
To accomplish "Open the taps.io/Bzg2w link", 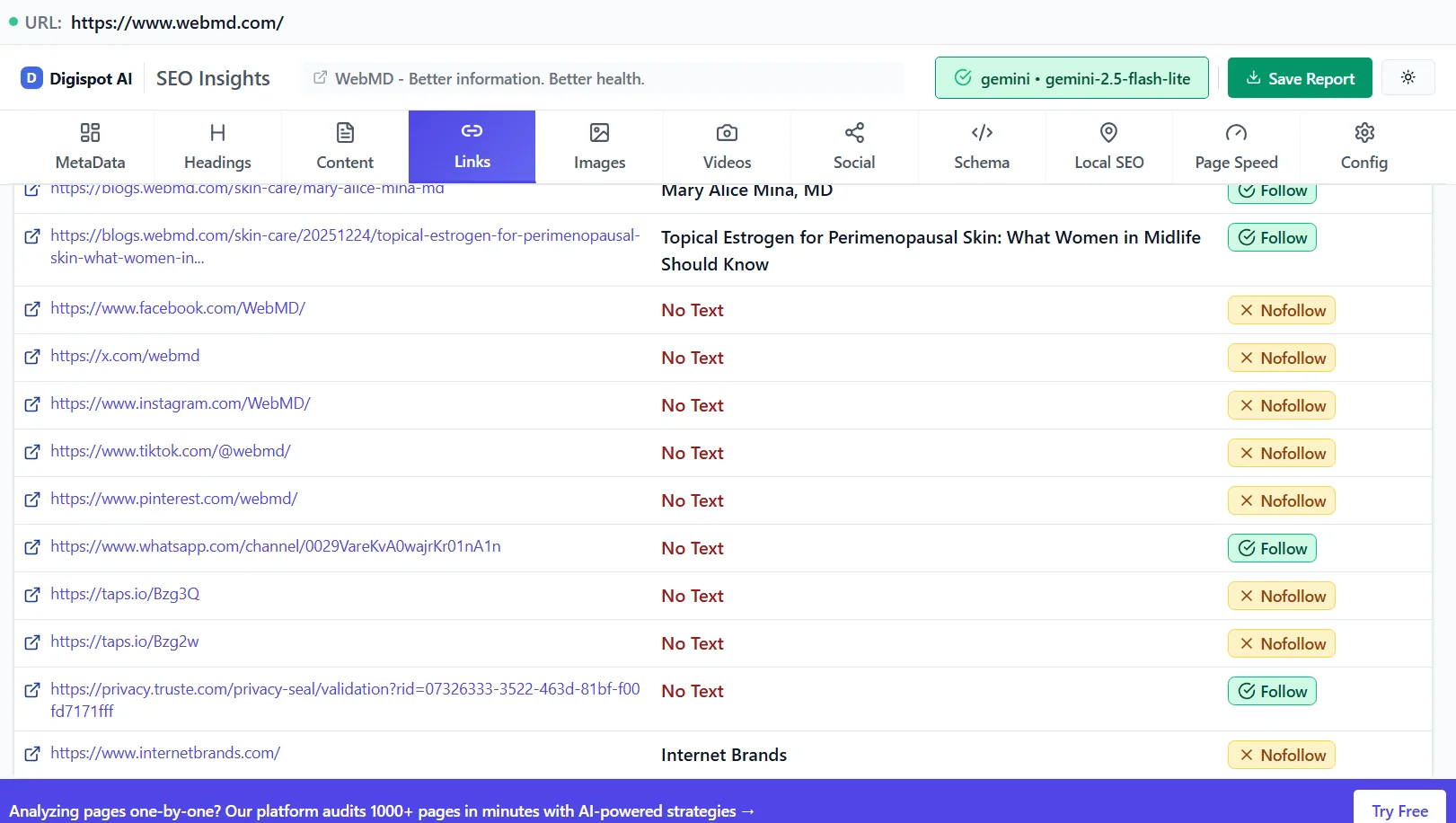I will (125, 642).
